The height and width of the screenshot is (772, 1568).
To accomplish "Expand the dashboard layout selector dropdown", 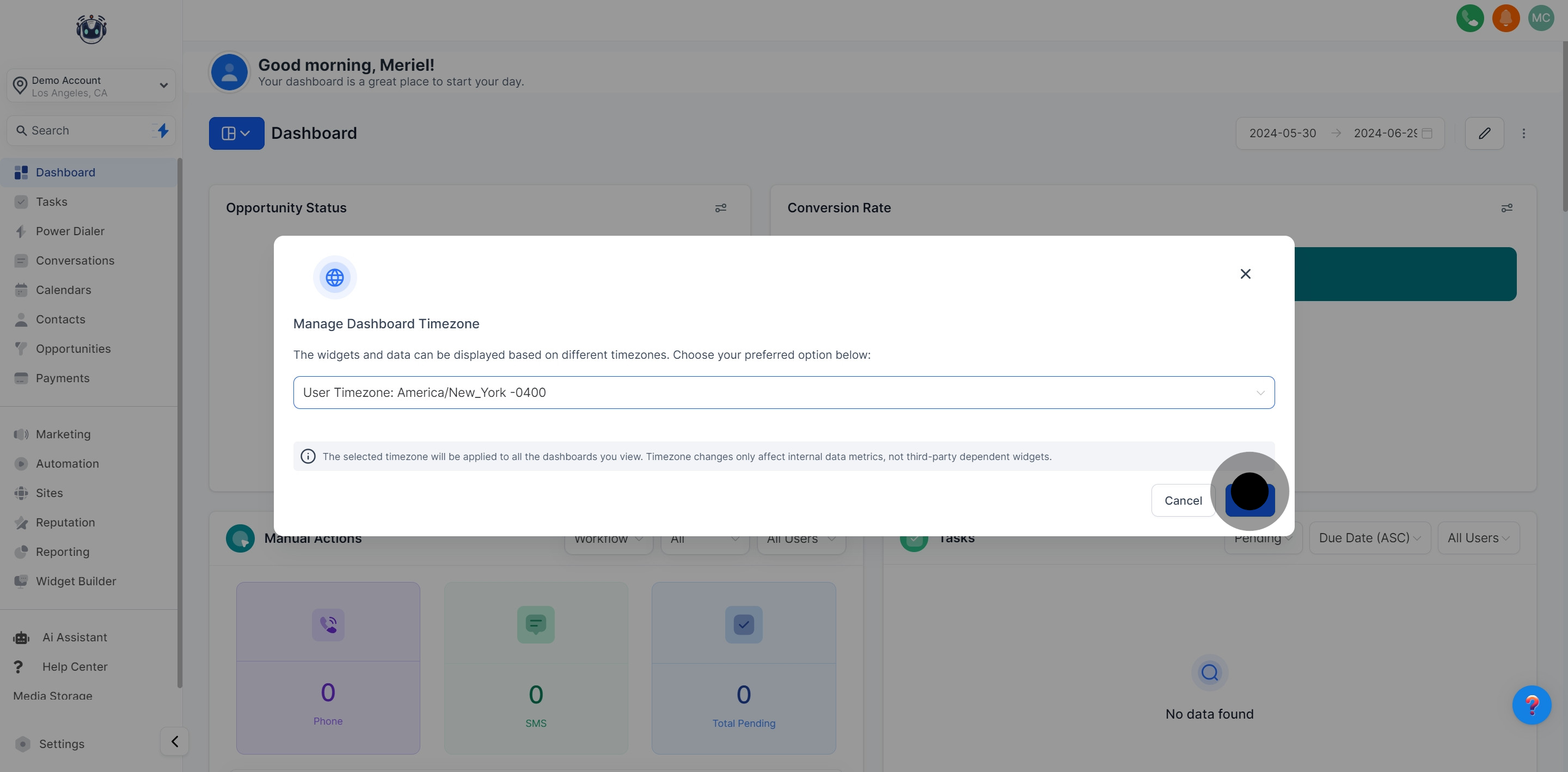I will coord(236,133).
